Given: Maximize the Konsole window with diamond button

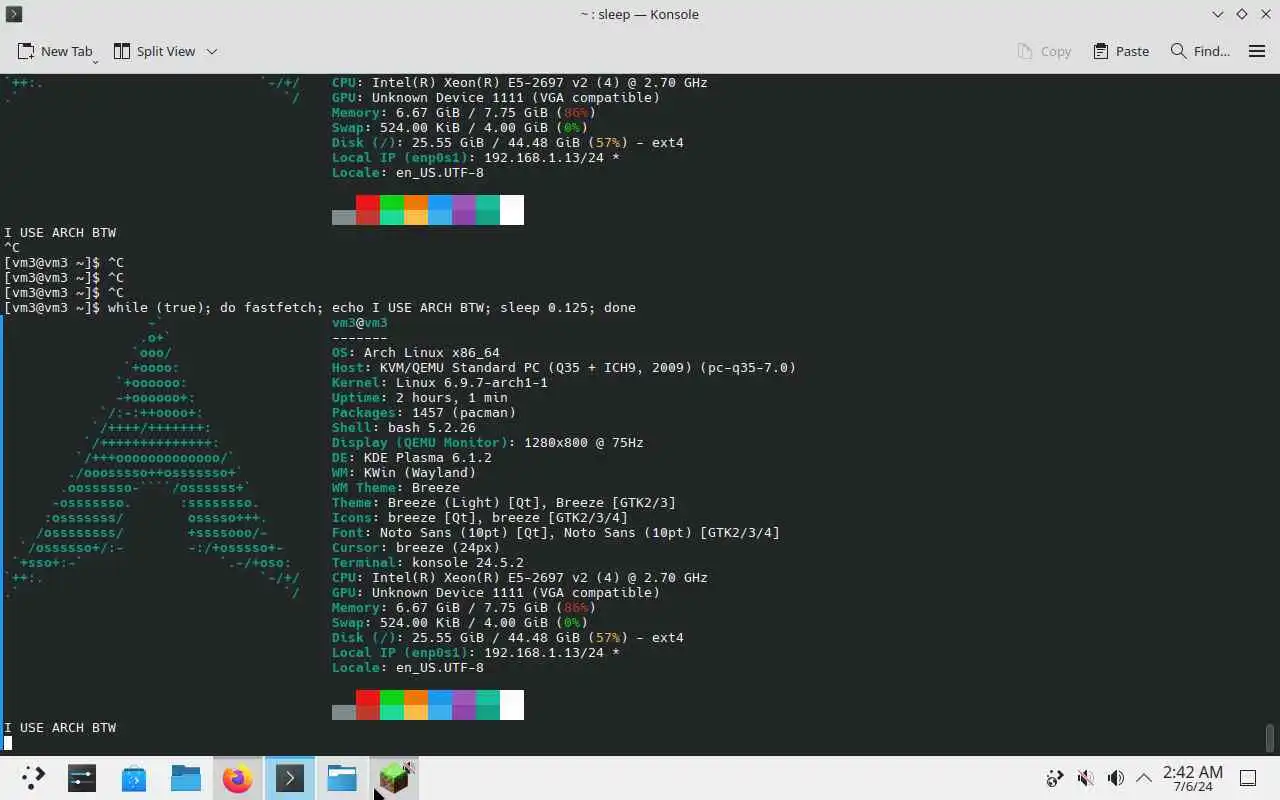Looking at the screenshot, I should [1241, 14].
